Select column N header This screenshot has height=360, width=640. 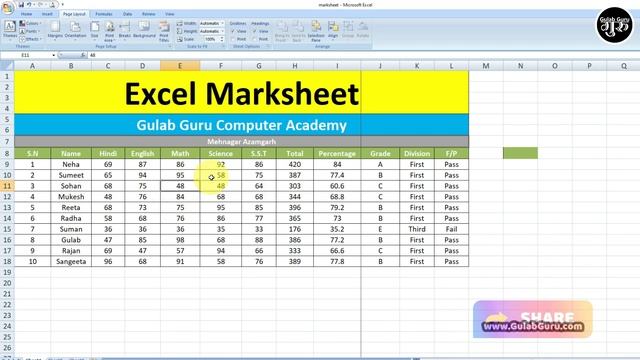(520, 66)
